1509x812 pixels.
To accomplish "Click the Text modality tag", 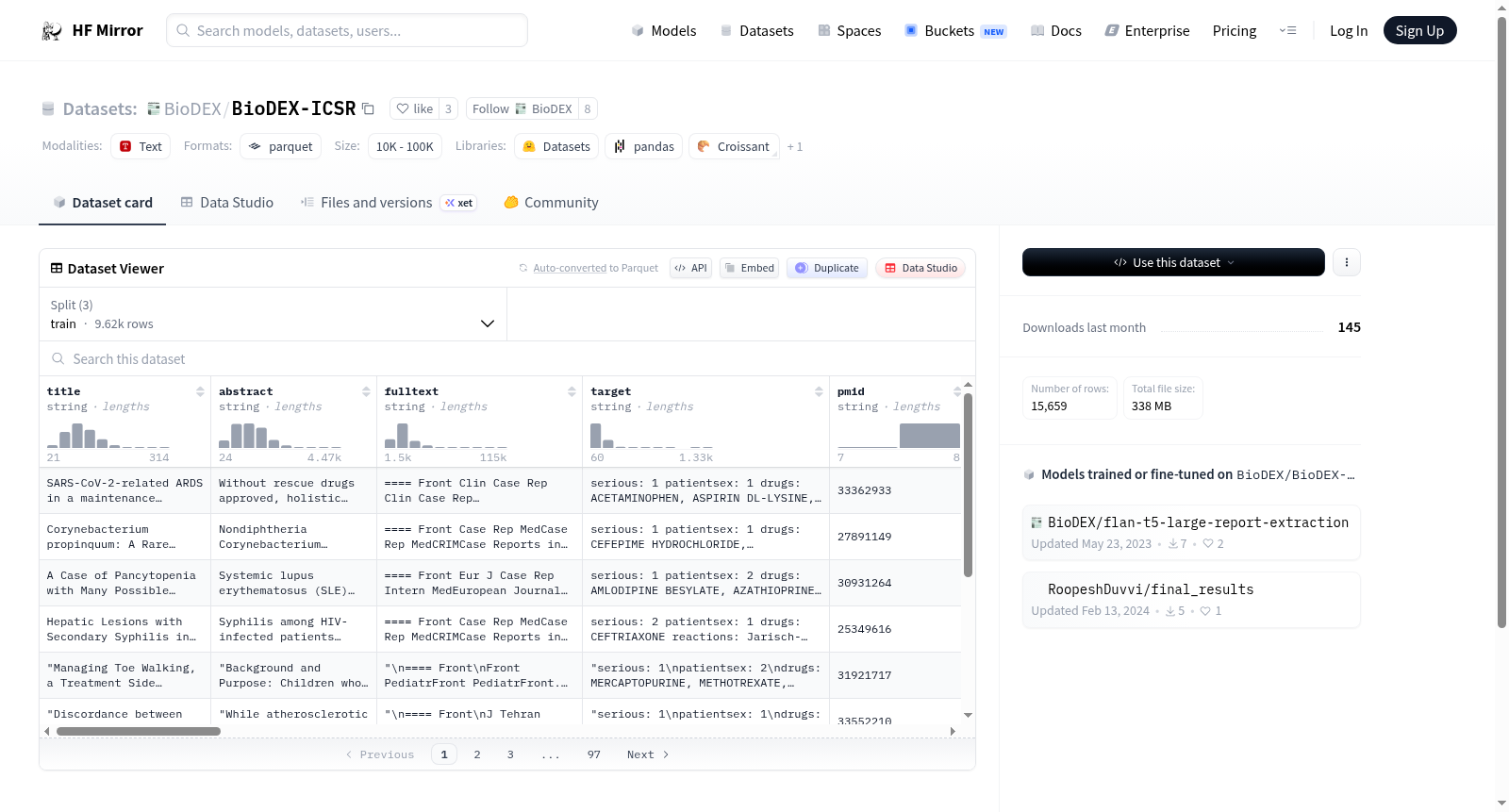I will click(141, 146).
